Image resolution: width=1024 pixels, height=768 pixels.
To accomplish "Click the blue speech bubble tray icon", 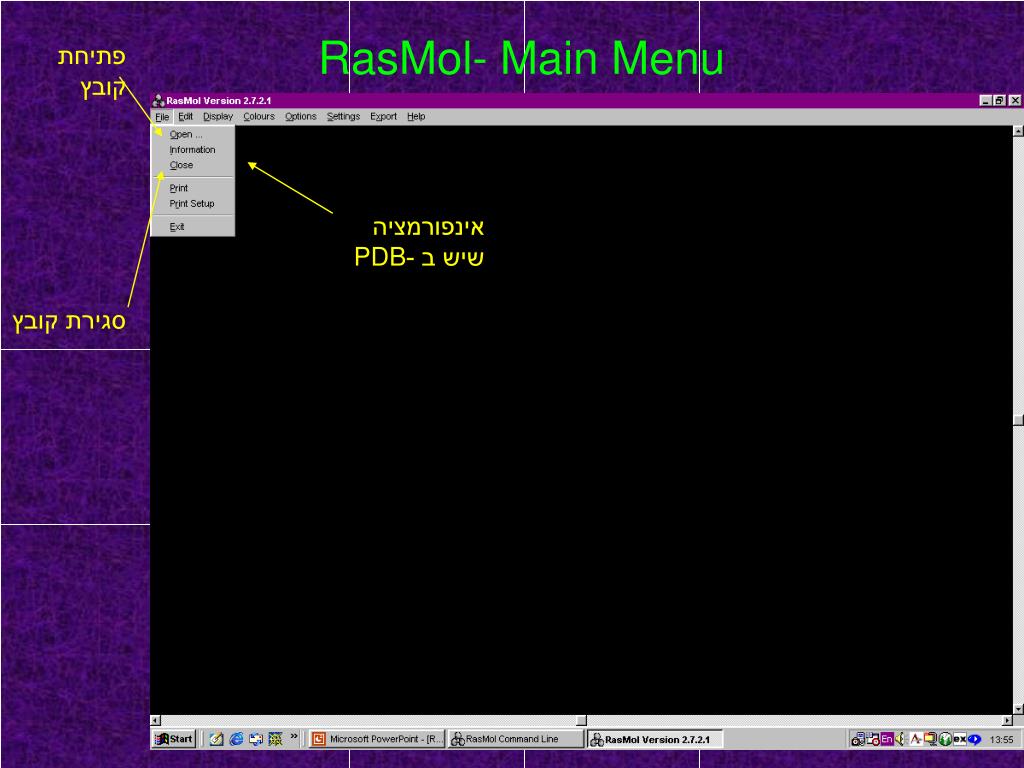I will (x=974, y=739).
